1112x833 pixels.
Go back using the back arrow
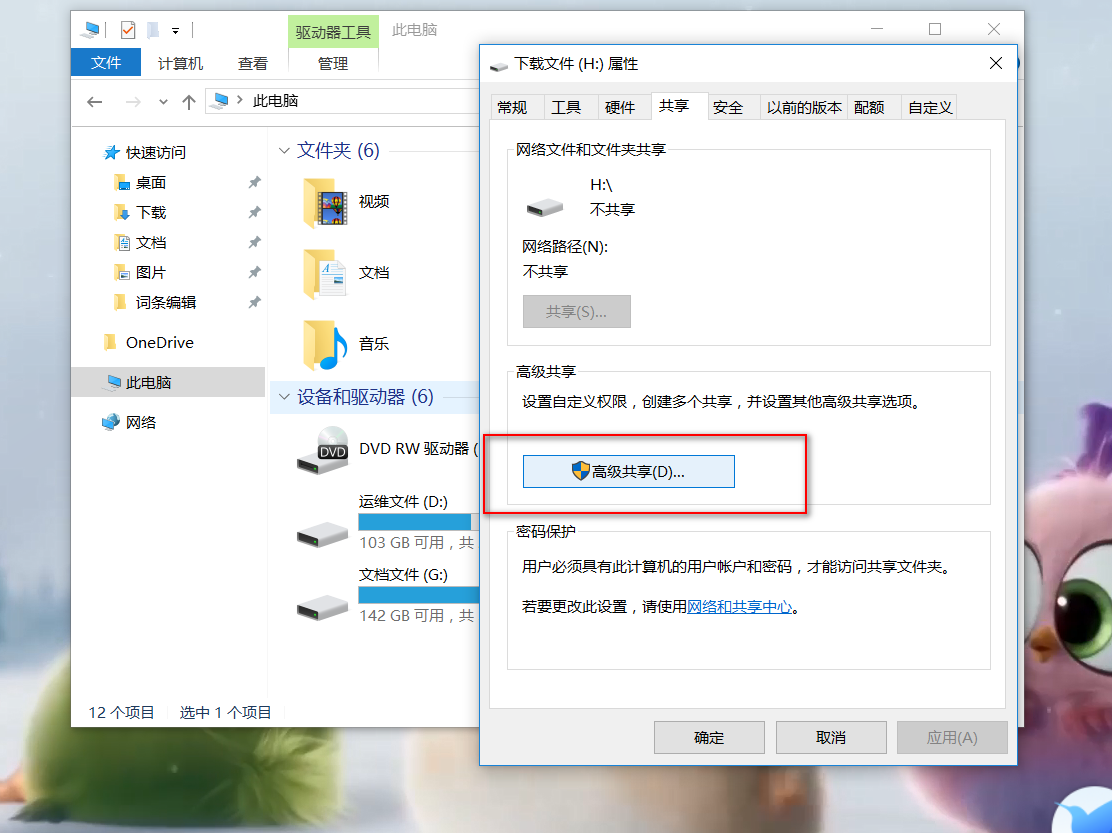94,102
